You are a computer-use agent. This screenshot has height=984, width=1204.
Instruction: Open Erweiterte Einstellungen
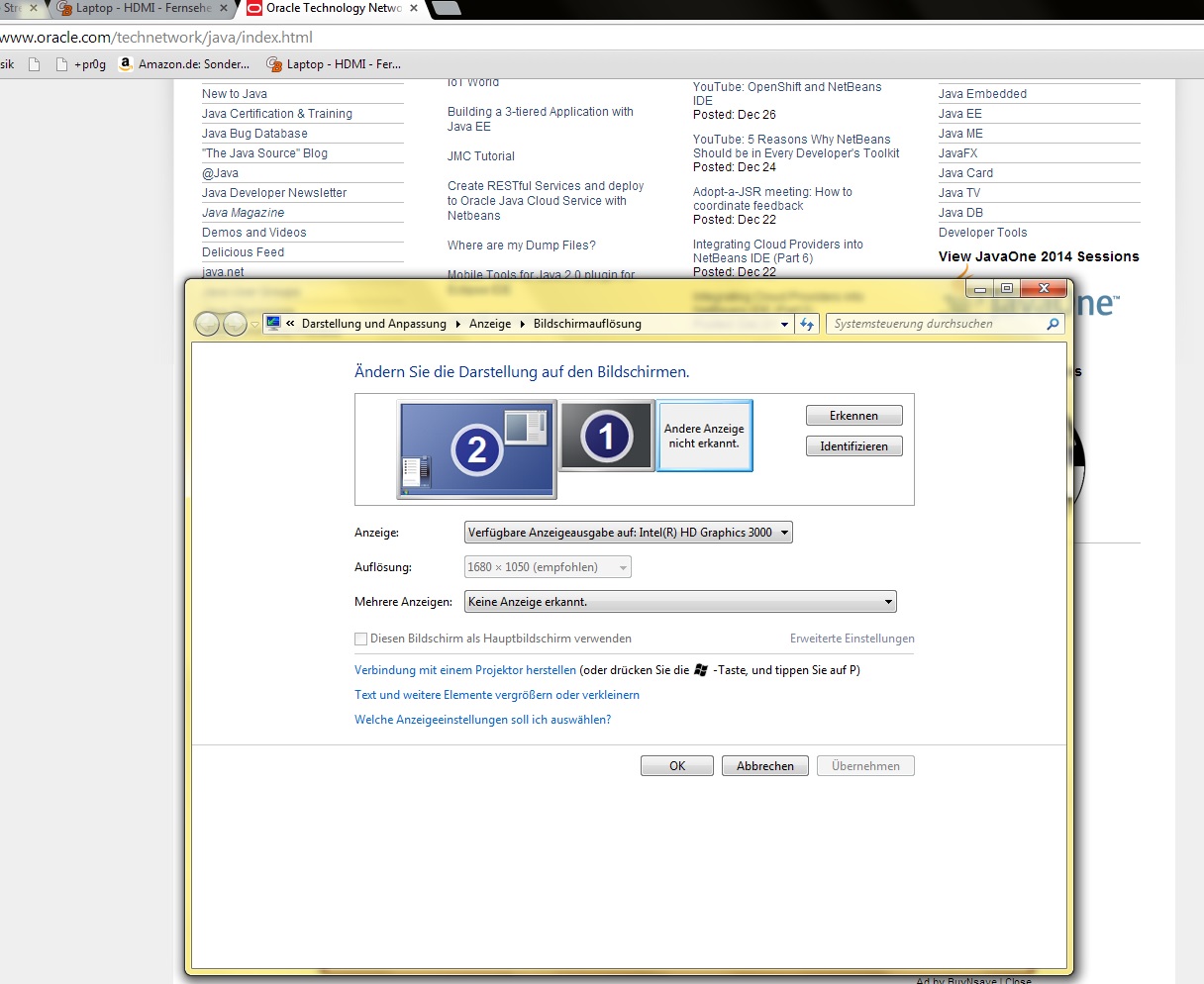[853, 639]
